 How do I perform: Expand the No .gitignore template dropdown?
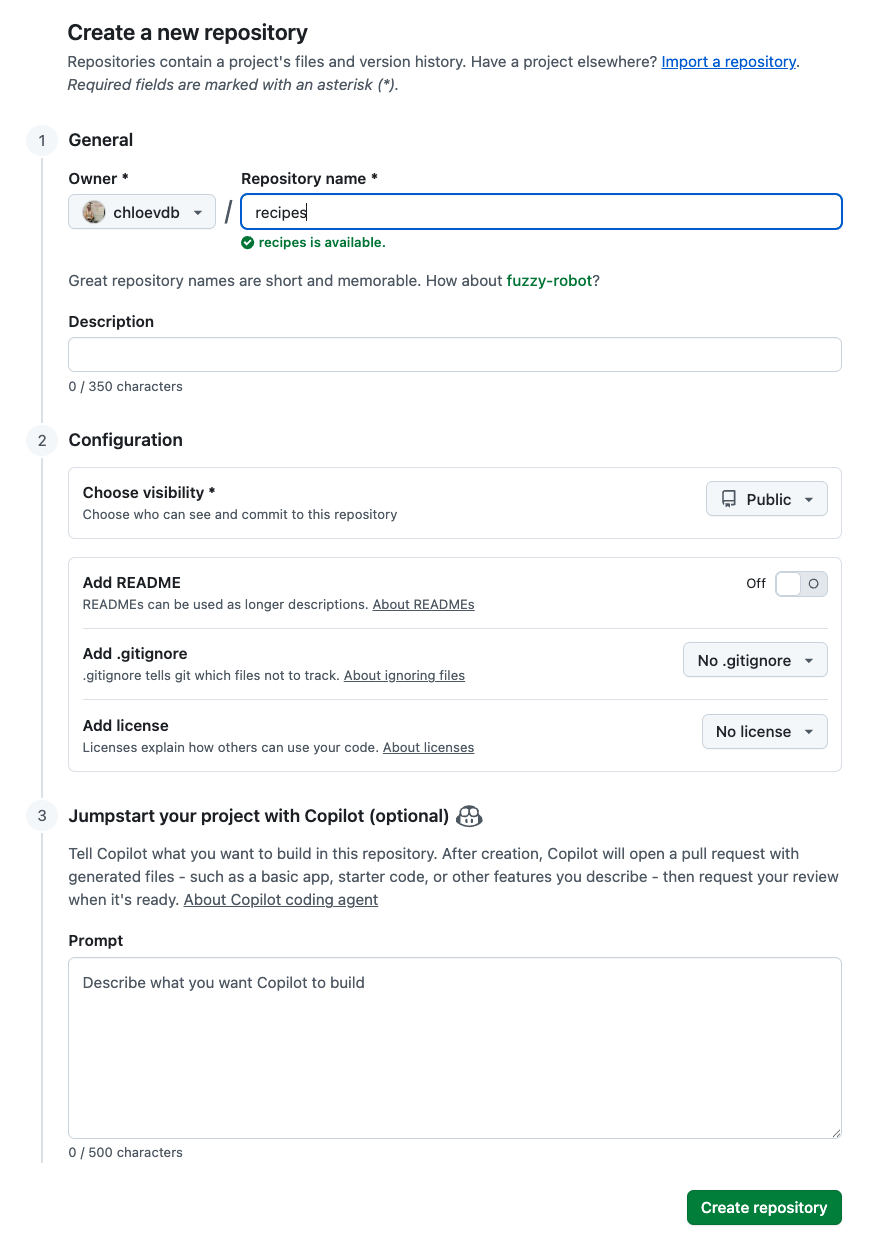tap(755, 661)
